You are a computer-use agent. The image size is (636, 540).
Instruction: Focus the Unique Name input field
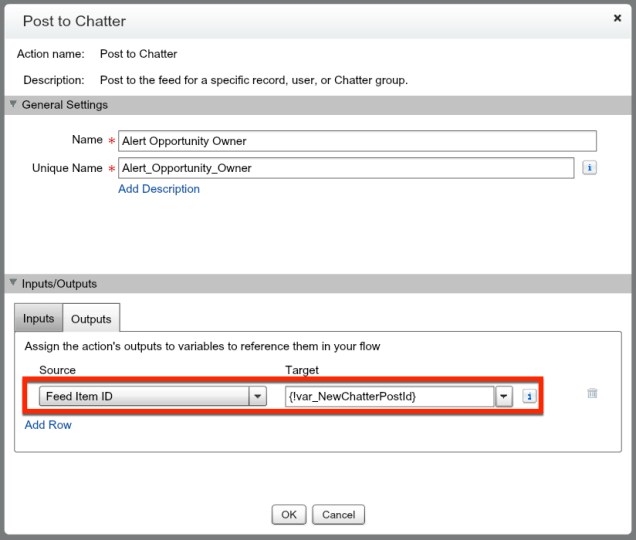pyautogui.click(x=346, y=168)
